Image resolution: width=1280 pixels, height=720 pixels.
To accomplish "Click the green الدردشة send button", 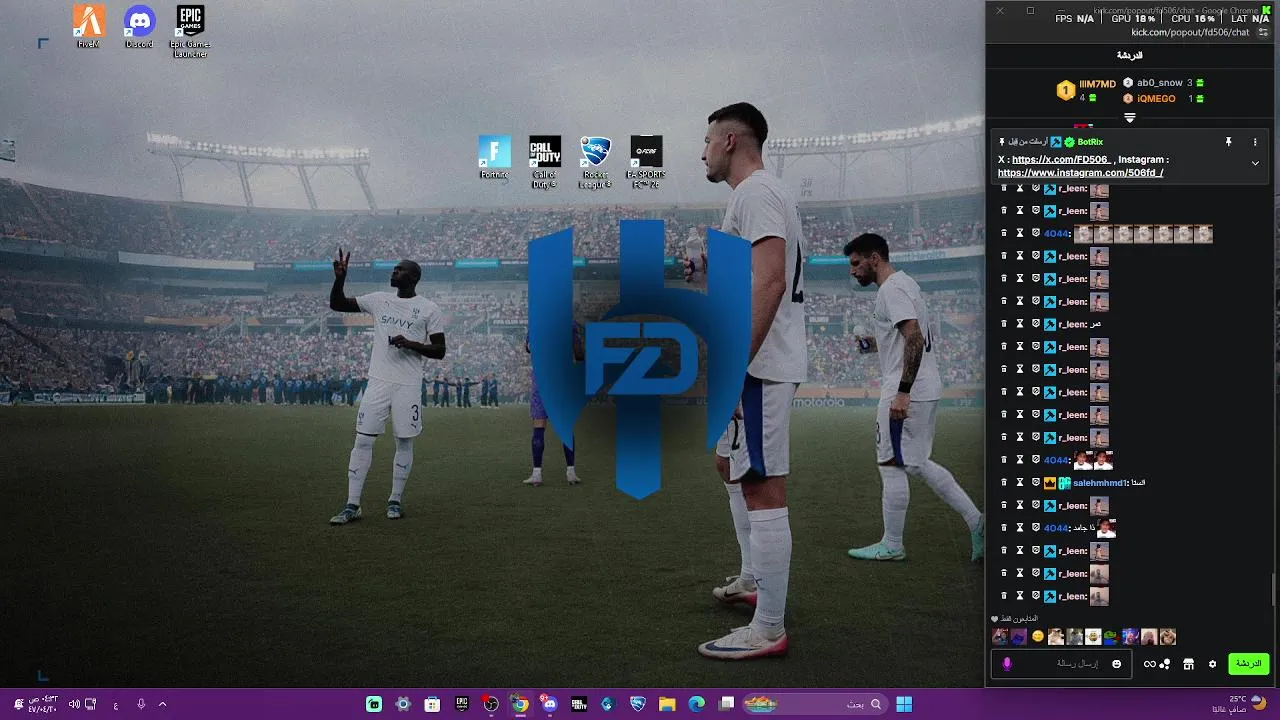I will [1248, 664].
